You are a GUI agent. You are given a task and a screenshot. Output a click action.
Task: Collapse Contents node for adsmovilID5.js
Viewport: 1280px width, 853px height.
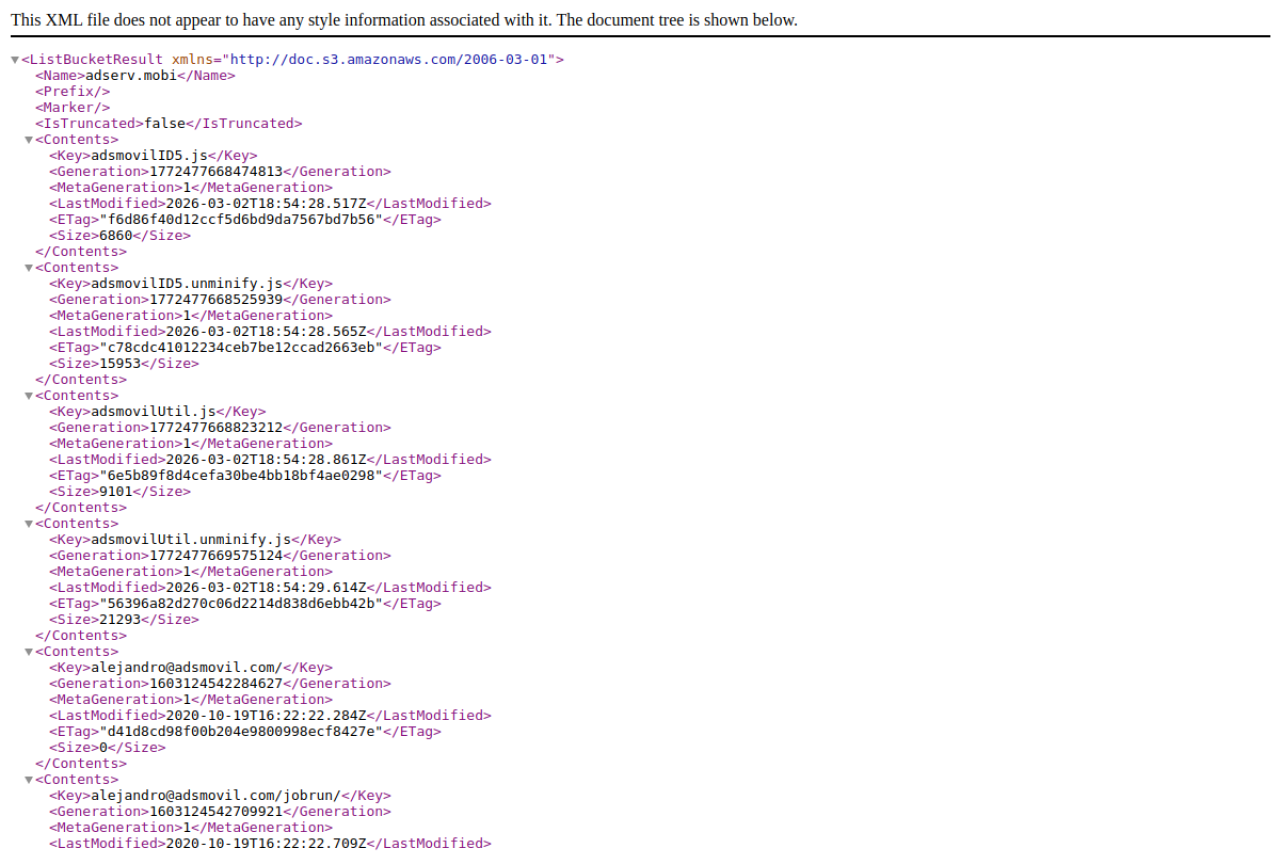click(29, 140)
